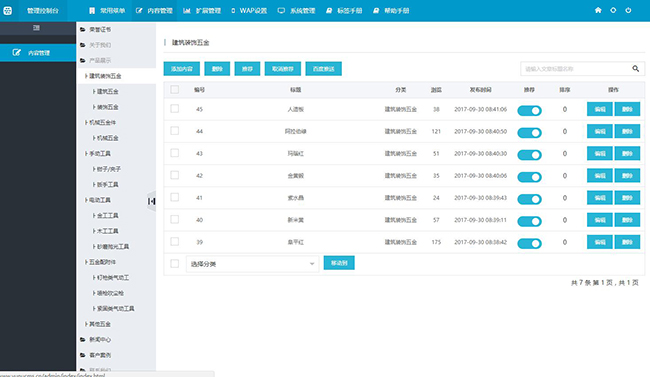Select 机械五金件 in the category tree
The height and width of the screenshot is (377, 650).
point(101,122)
